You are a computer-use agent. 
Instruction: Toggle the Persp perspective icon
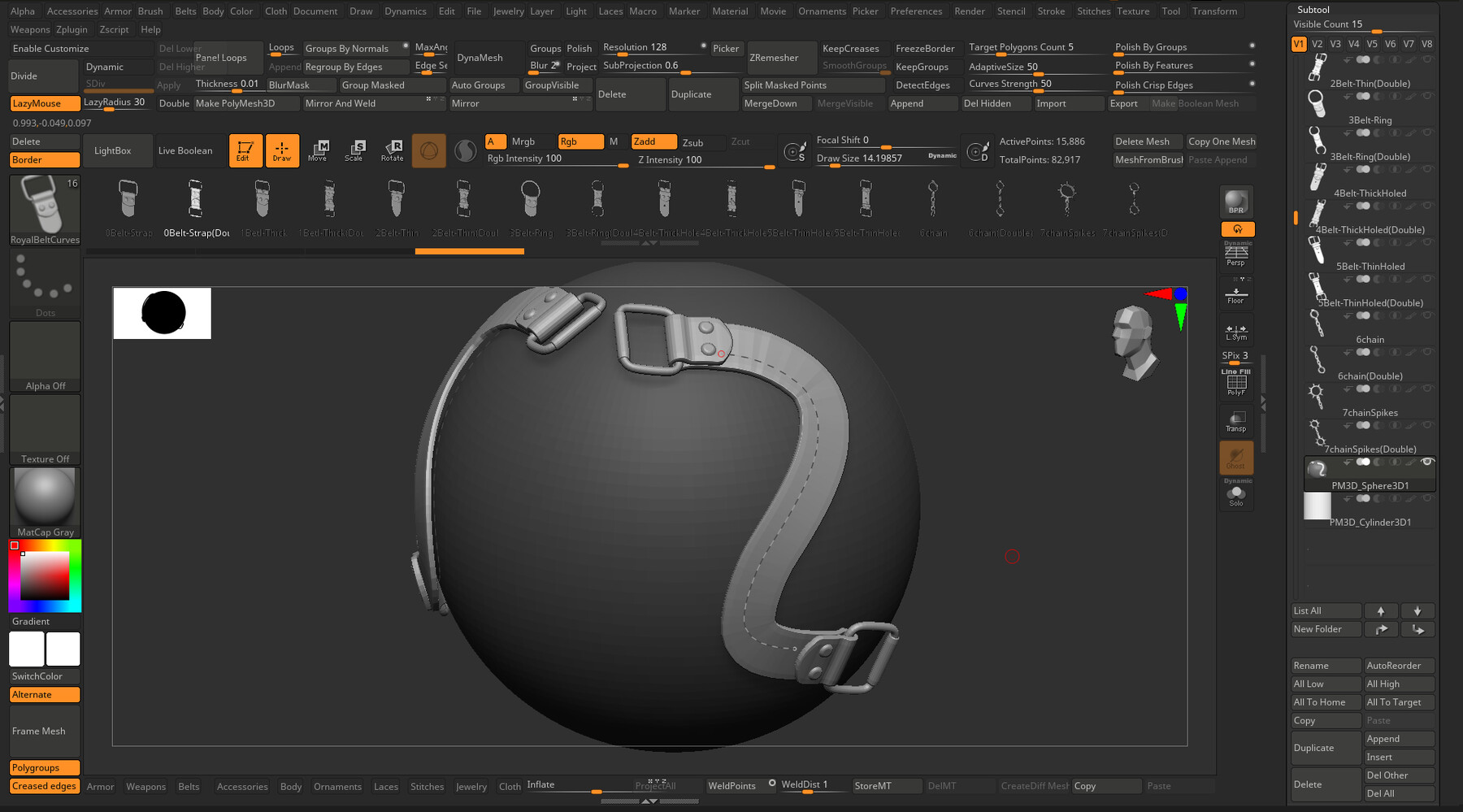tap(1236, 254)
